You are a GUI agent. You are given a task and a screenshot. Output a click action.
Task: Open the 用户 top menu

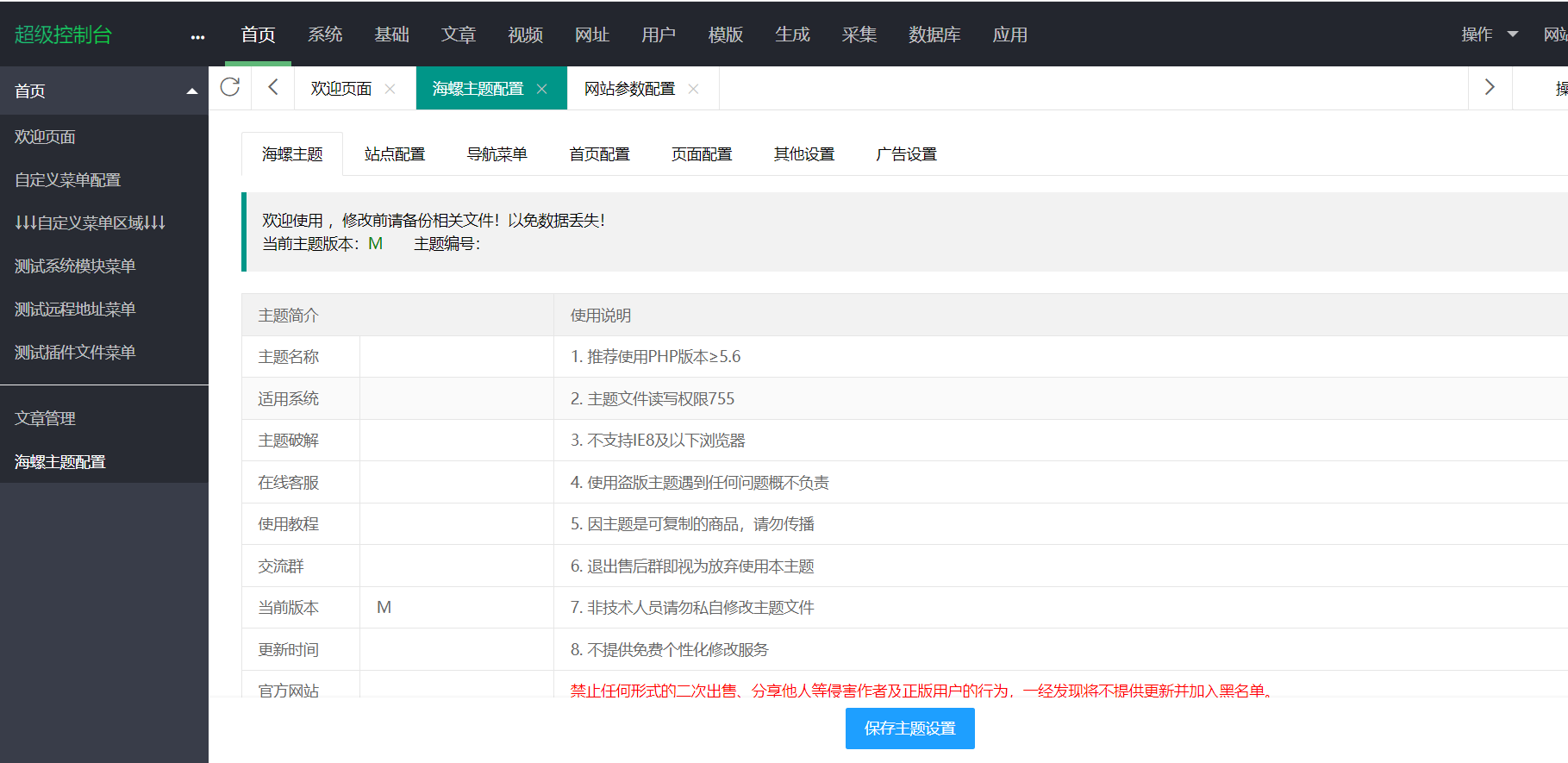coord(659,34)
